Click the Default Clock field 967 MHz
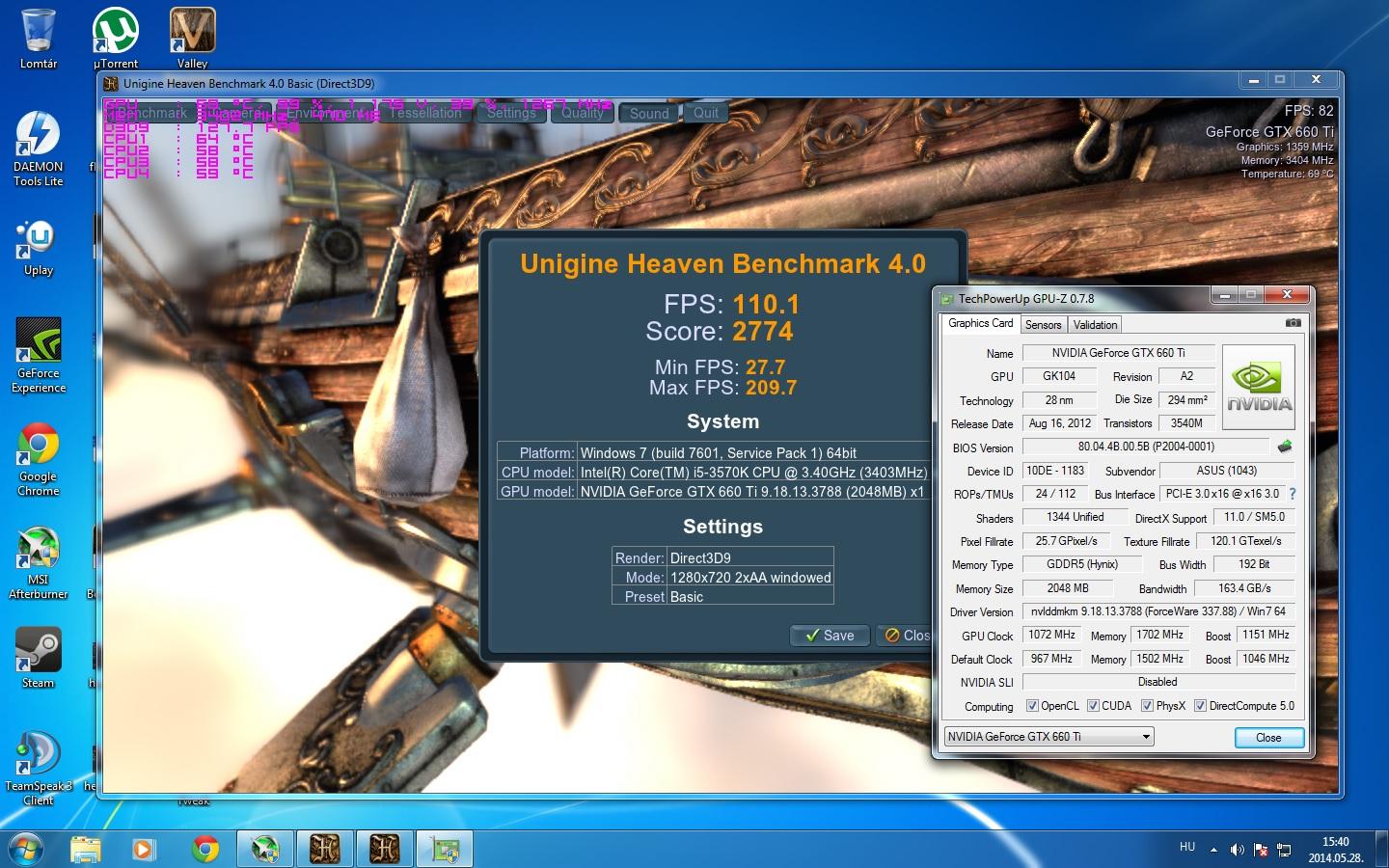1389x868 pixels. (1051, 659)
